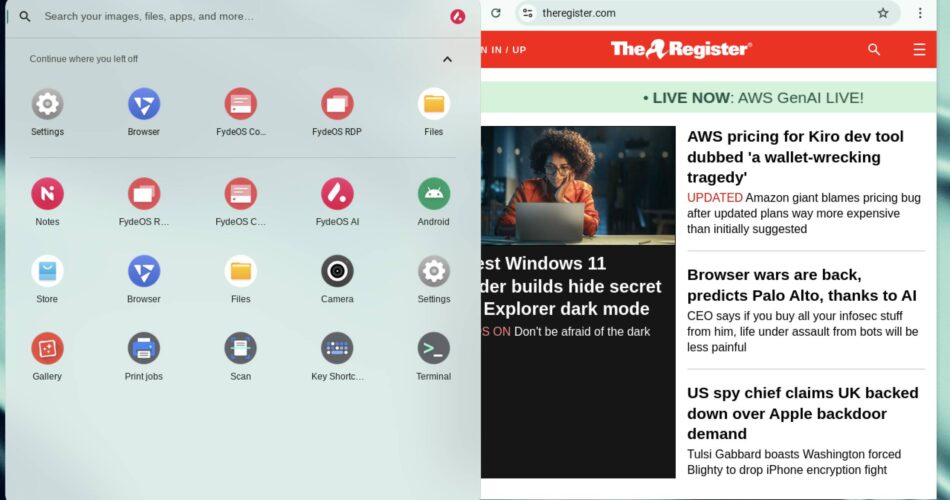The width and height of the screenshot is (950, 500).
Task: Bookmark this page with the star icon
Action: [883, 13]
